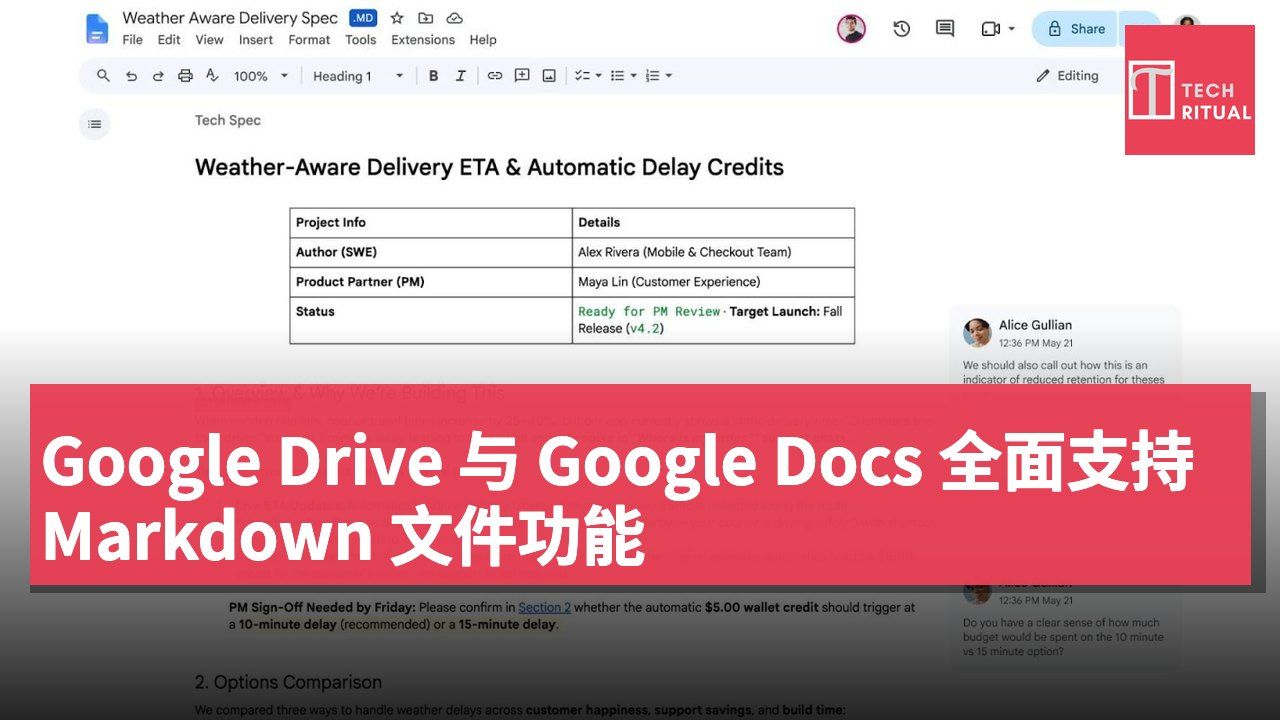
Task: Click the document title Weather Aware Delivery Spec
Action: click(x=230, y=18)
